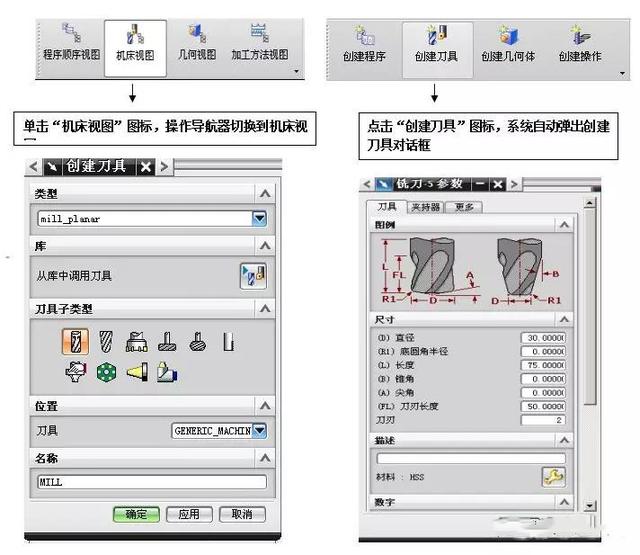Close the 创建刀具 dialog
The width and height of the screenshot is (640, 555).
click(x=146, y=166)
